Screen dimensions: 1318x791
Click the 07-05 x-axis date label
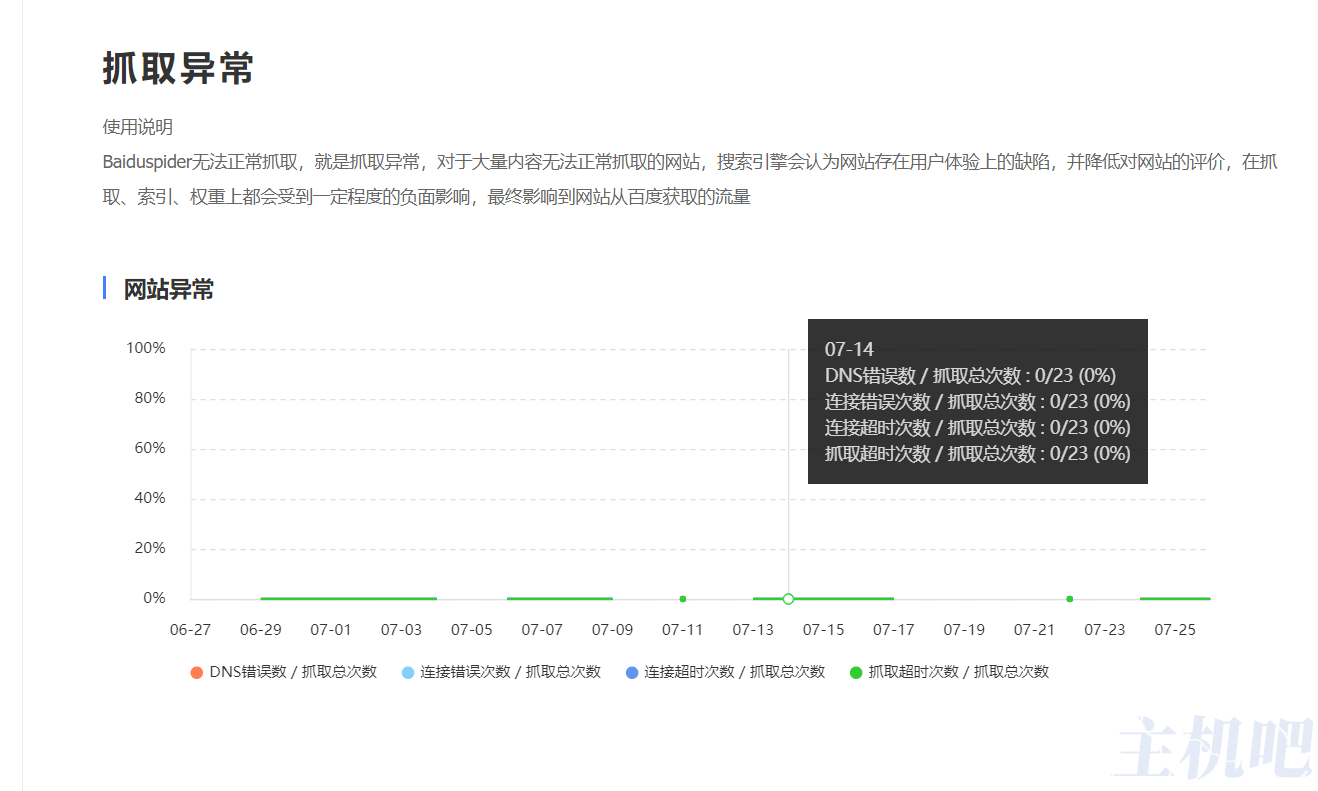(472, 630)
